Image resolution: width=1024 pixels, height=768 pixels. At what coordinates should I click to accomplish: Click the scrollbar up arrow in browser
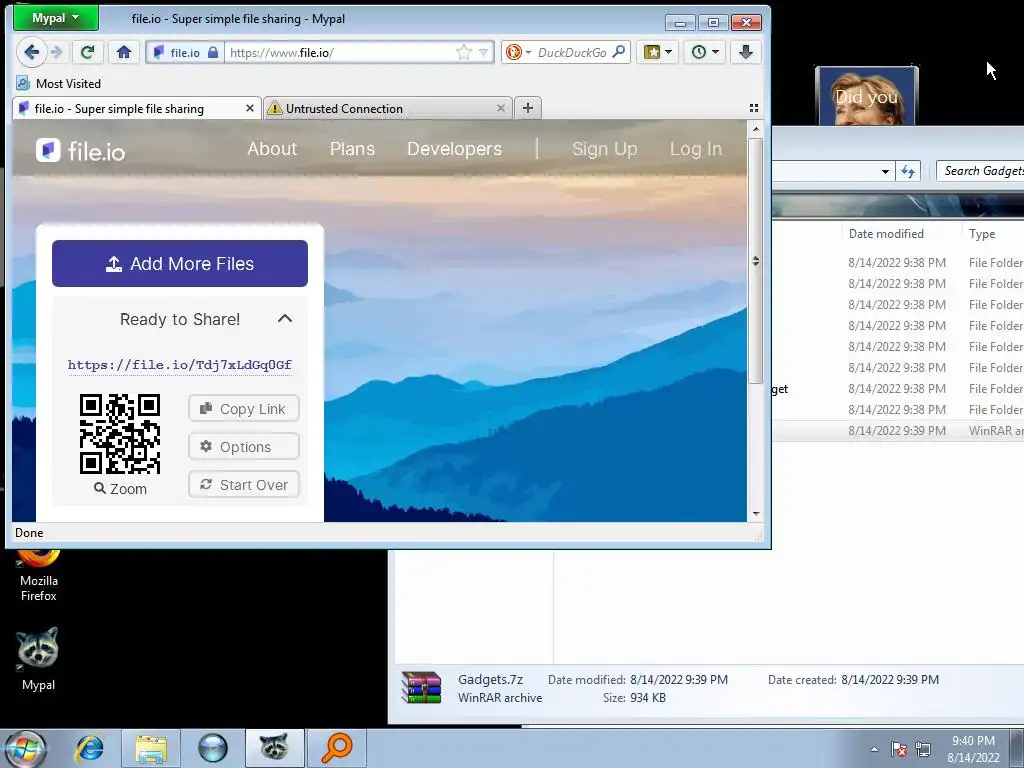pyautogui.click(x=756, y=129)
